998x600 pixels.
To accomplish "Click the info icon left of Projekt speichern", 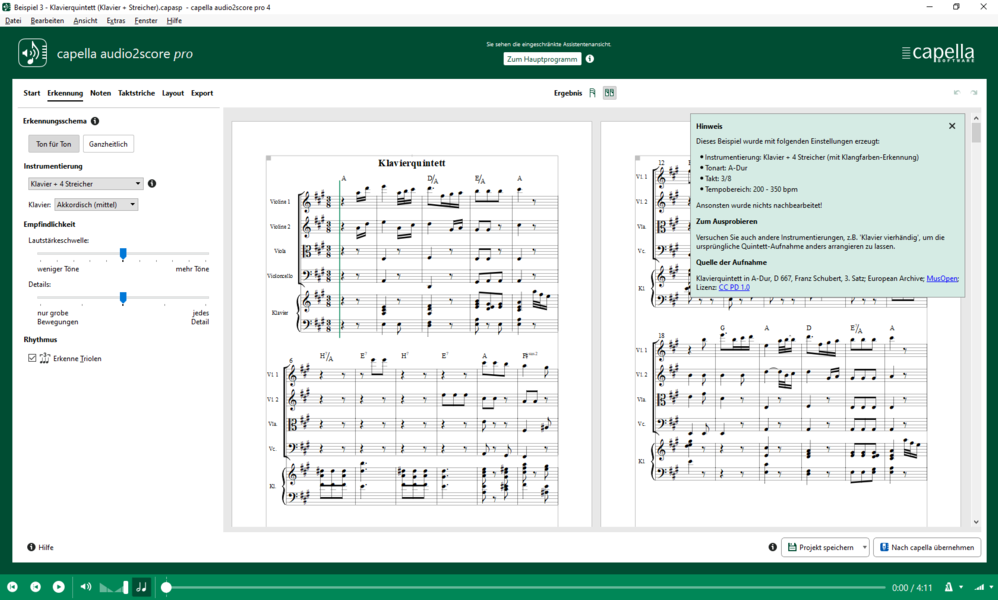I will (x=772, y=547).
